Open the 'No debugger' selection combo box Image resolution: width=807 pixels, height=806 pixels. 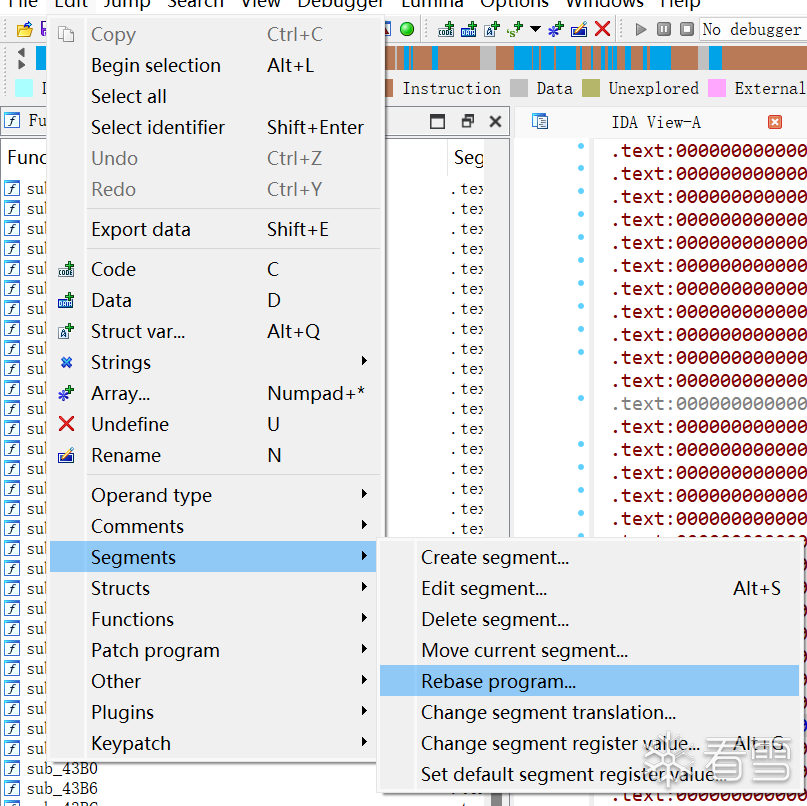pos(753,29)
